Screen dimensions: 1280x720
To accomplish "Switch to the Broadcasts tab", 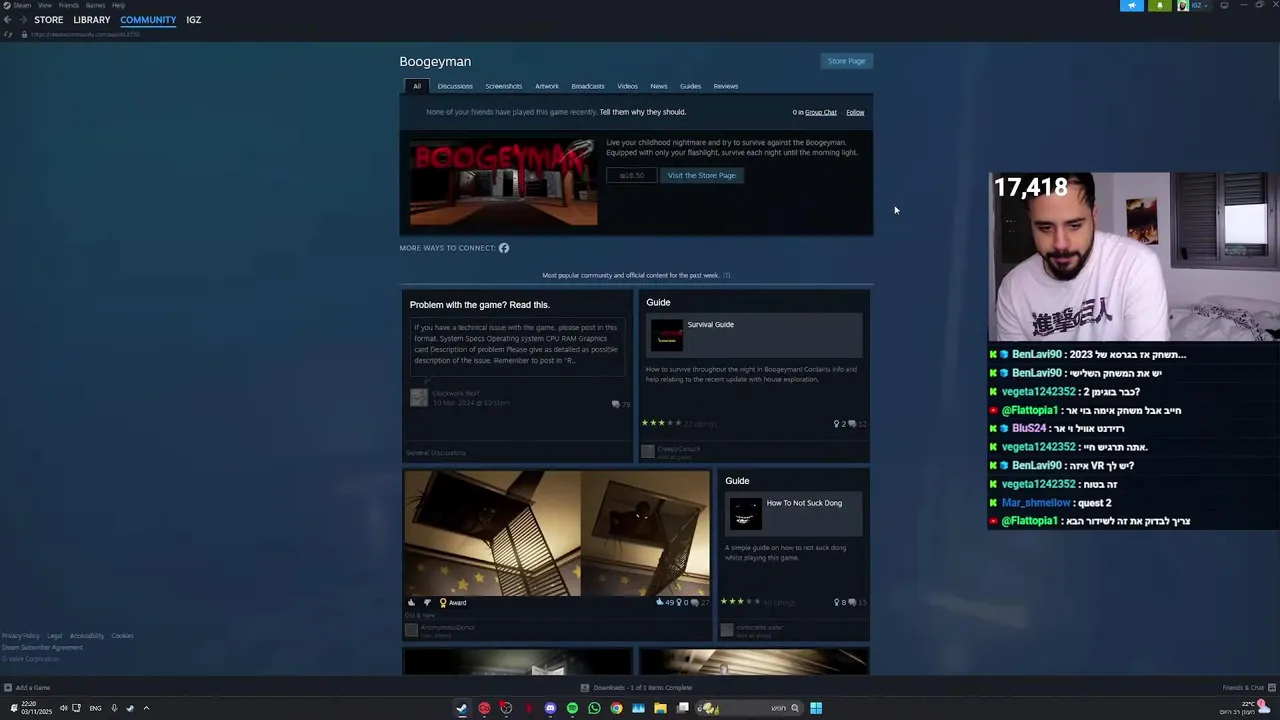I will [x=588, y=86].
